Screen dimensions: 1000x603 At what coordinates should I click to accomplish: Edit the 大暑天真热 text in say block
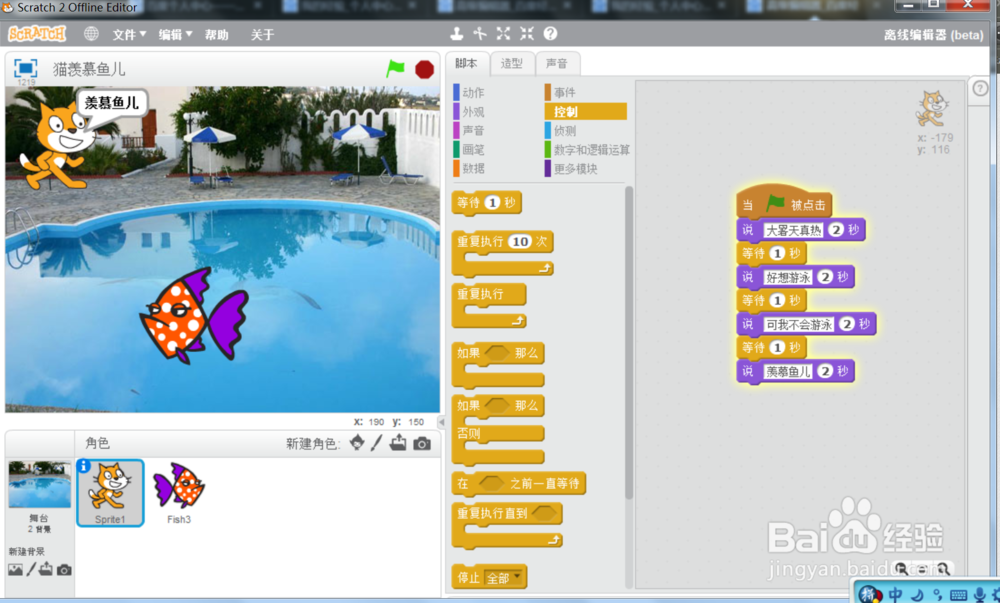[793, 230]
